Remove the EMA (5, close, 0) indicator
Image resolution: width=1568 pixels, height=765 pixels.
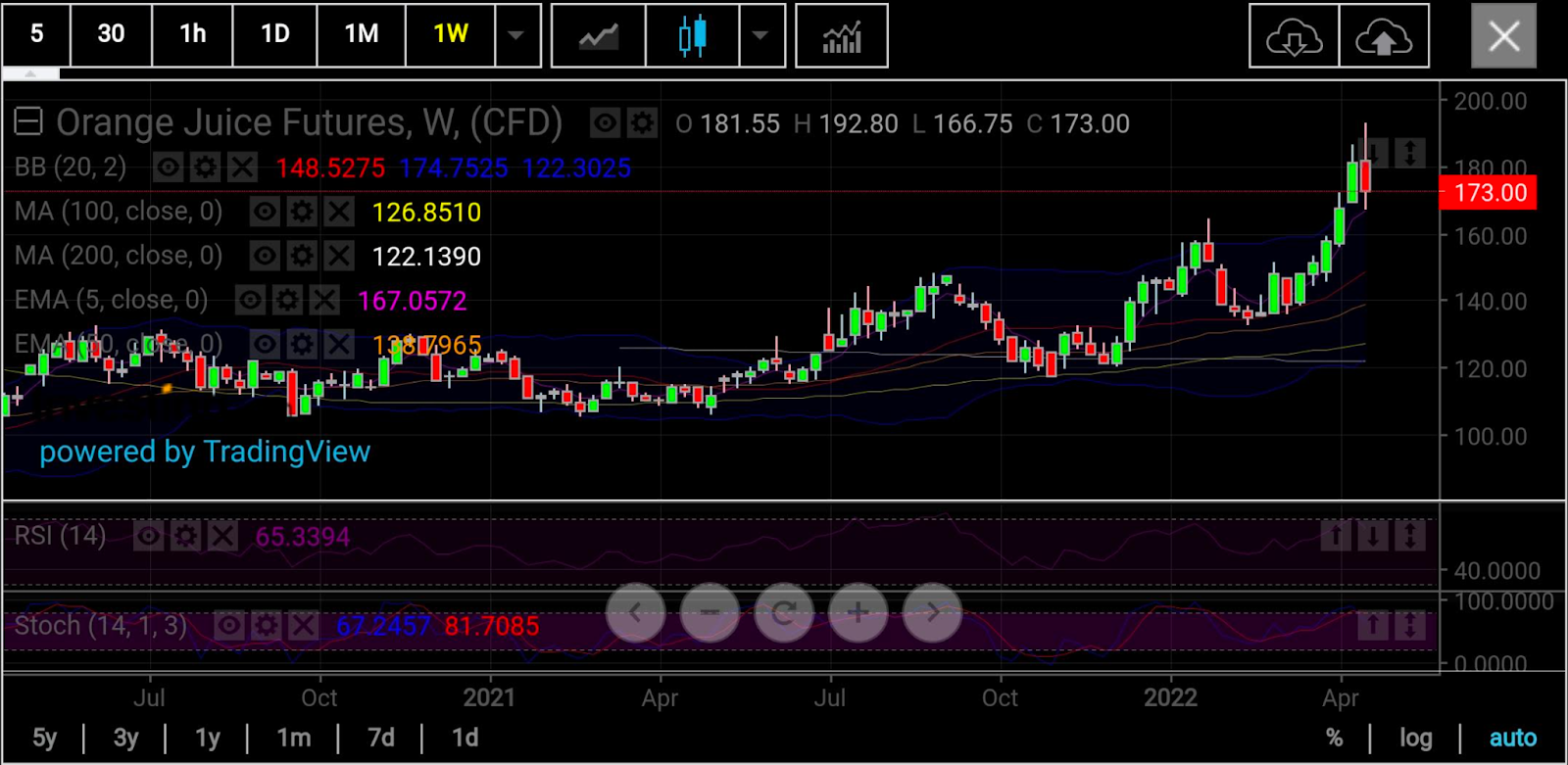[324, 300]
